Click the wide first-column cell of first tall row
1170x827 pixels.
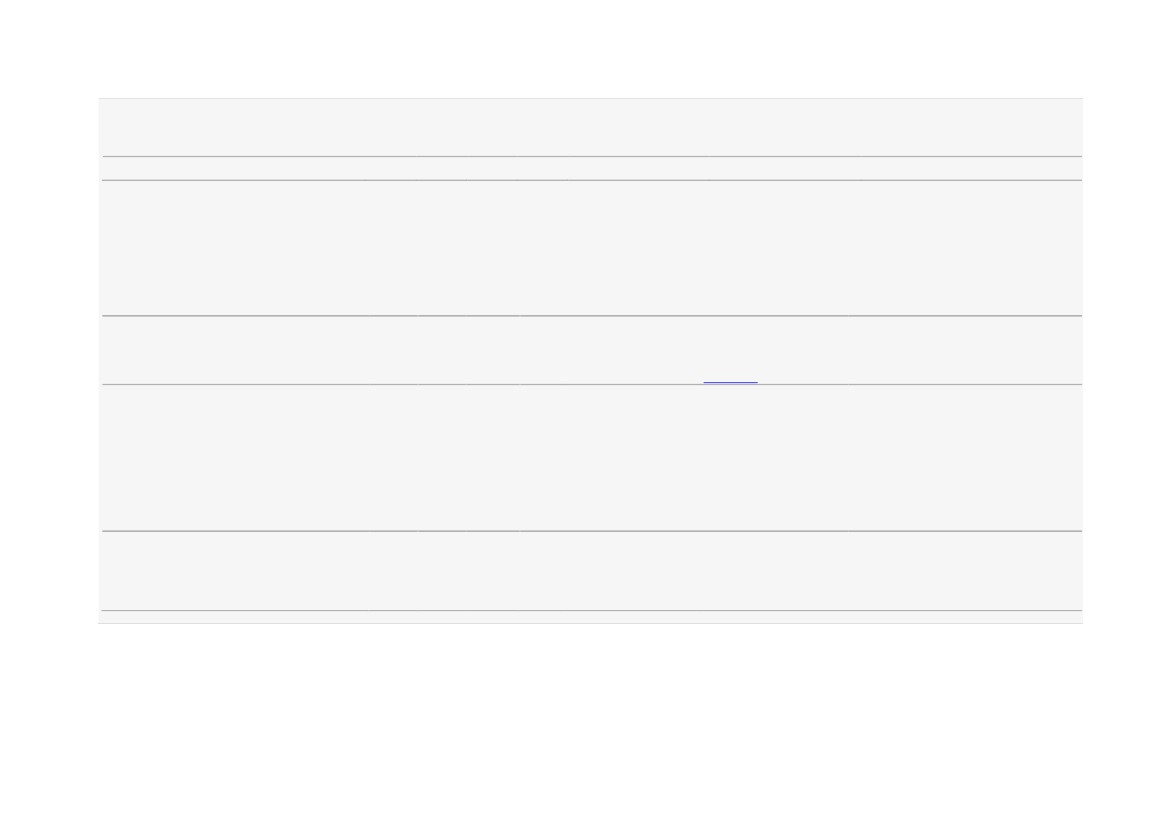tap(235, 248)
